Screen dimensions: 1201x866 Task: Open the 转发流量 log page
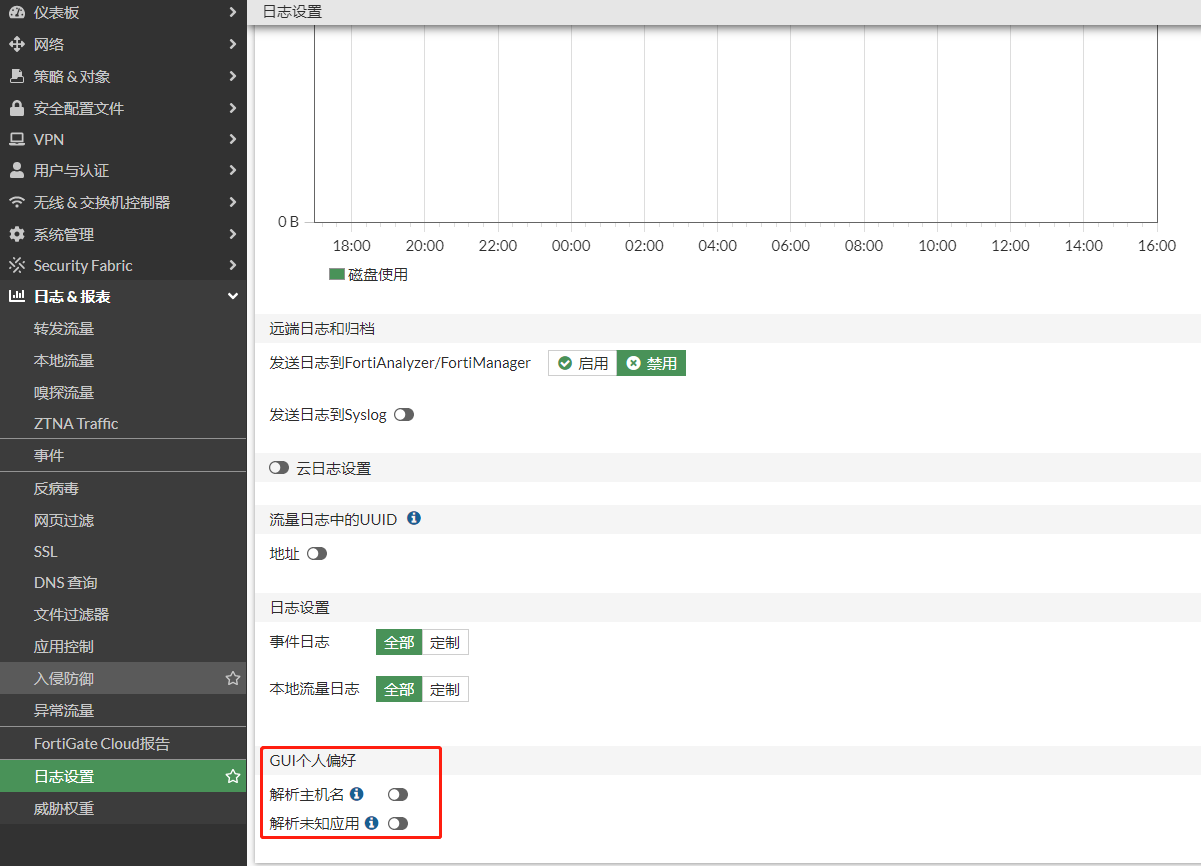click(x=64, y=328)
